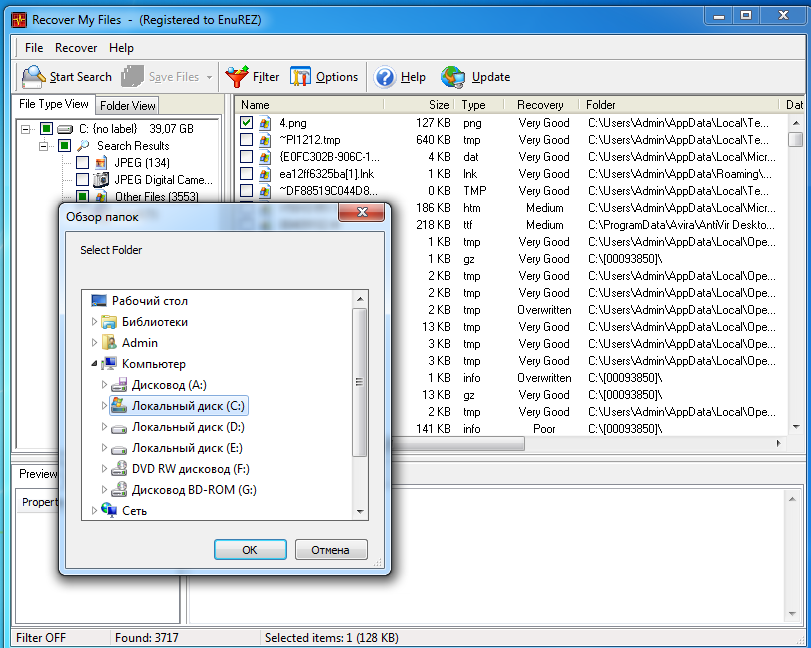This screenshot has height=648, width=811.
Task: Open the Options tools icon
Action: (300, 77)
